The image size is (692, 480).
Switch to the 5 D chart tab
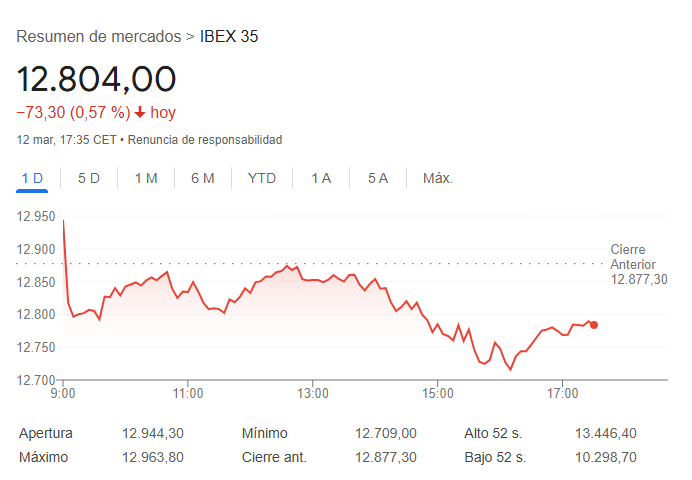(89, 179)
